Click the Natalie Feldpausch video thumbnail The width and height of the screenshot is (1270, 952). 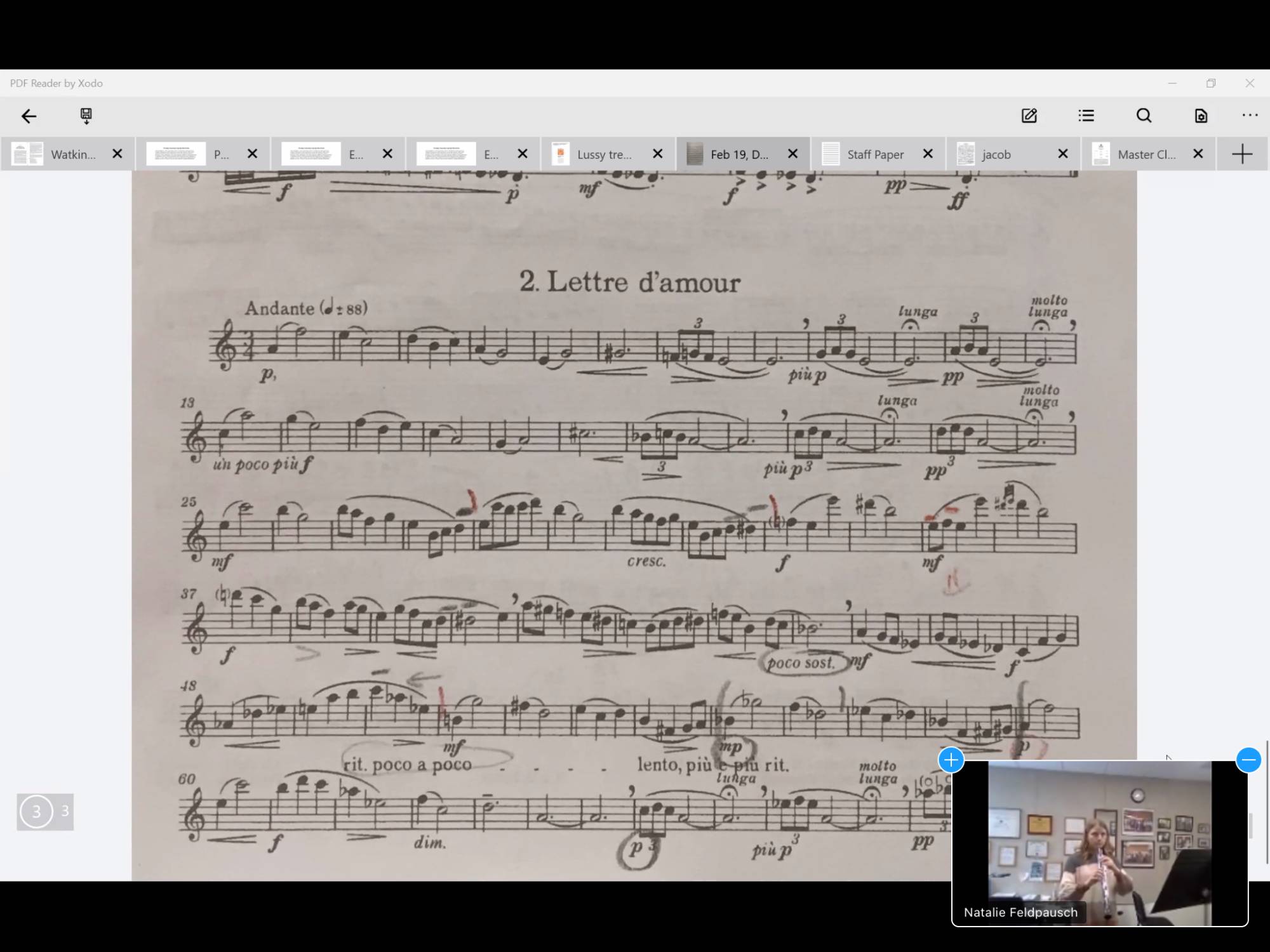point(1099,844)
